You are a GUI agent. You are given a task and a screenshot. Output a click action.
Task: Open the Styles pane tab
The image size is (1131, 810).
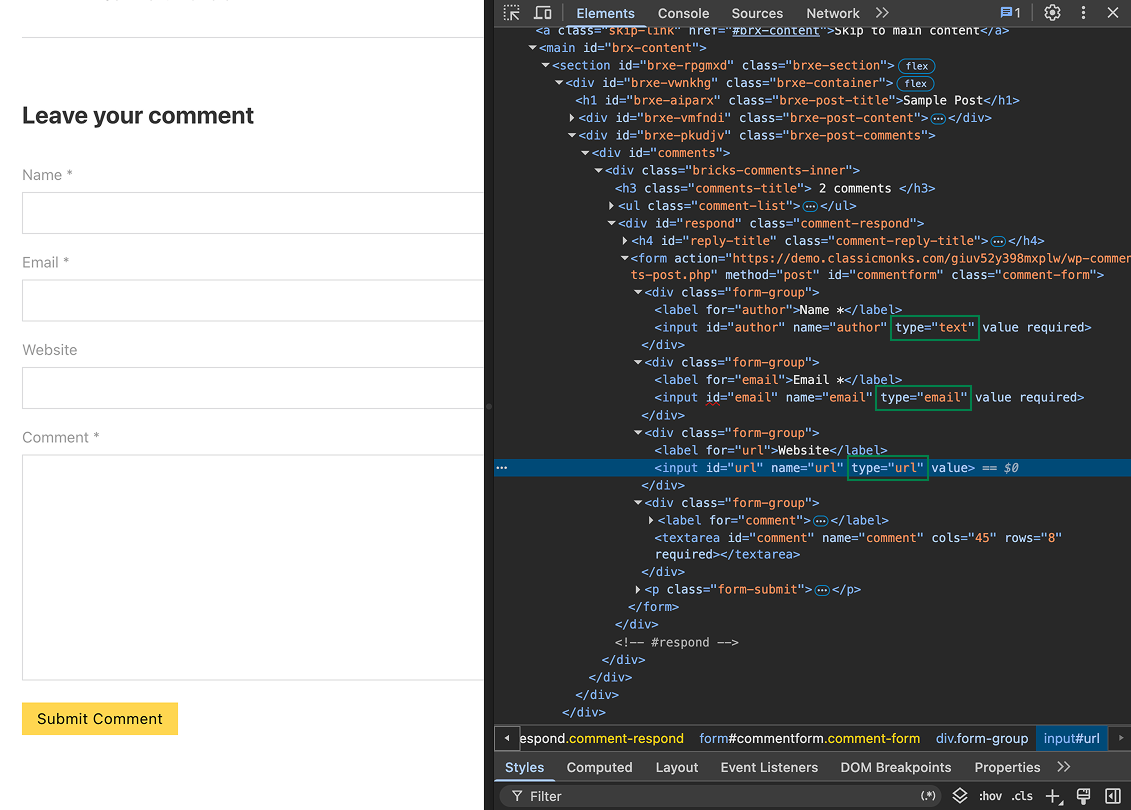(524, 767)
